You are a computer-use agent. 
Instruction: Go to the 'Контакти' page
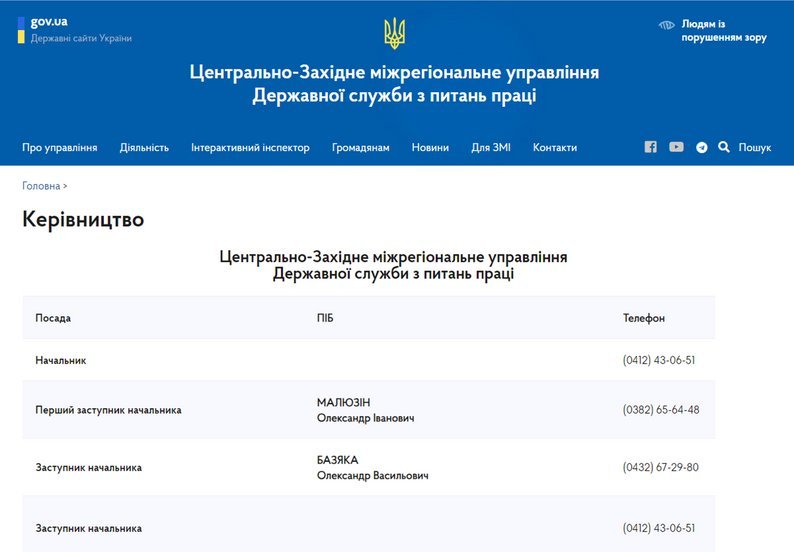[x=554, y=147]
